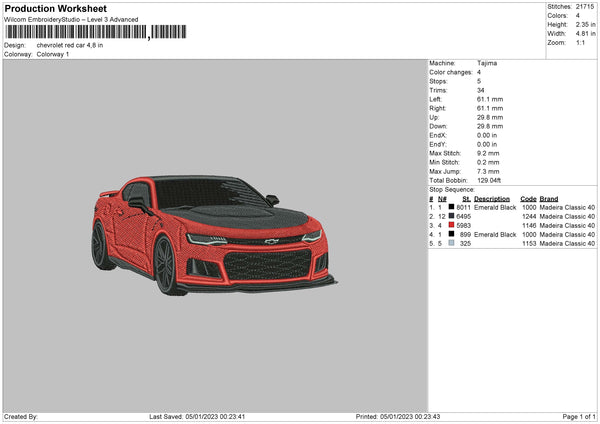Select the design name 'chevrolet red car 4,8 in'
The image size is (600, 424).
[x=70, y=45]
